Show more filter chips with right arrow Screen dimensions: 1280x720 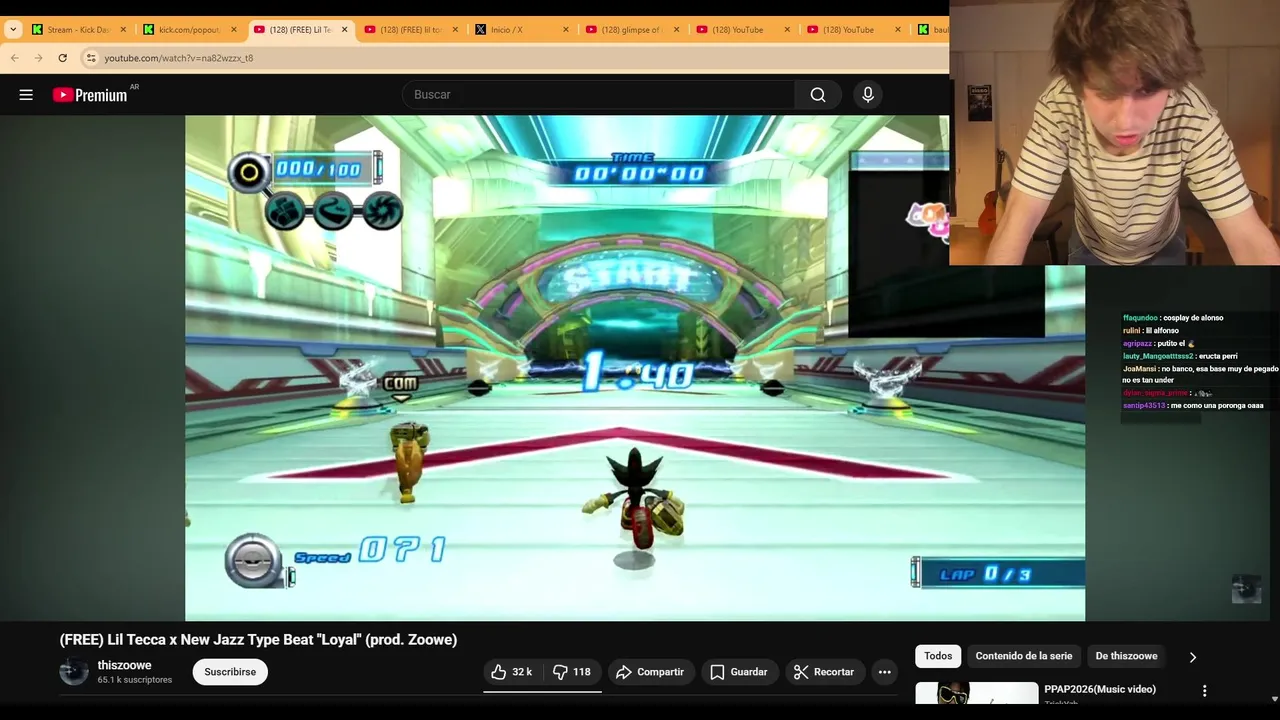[1192, 657]
